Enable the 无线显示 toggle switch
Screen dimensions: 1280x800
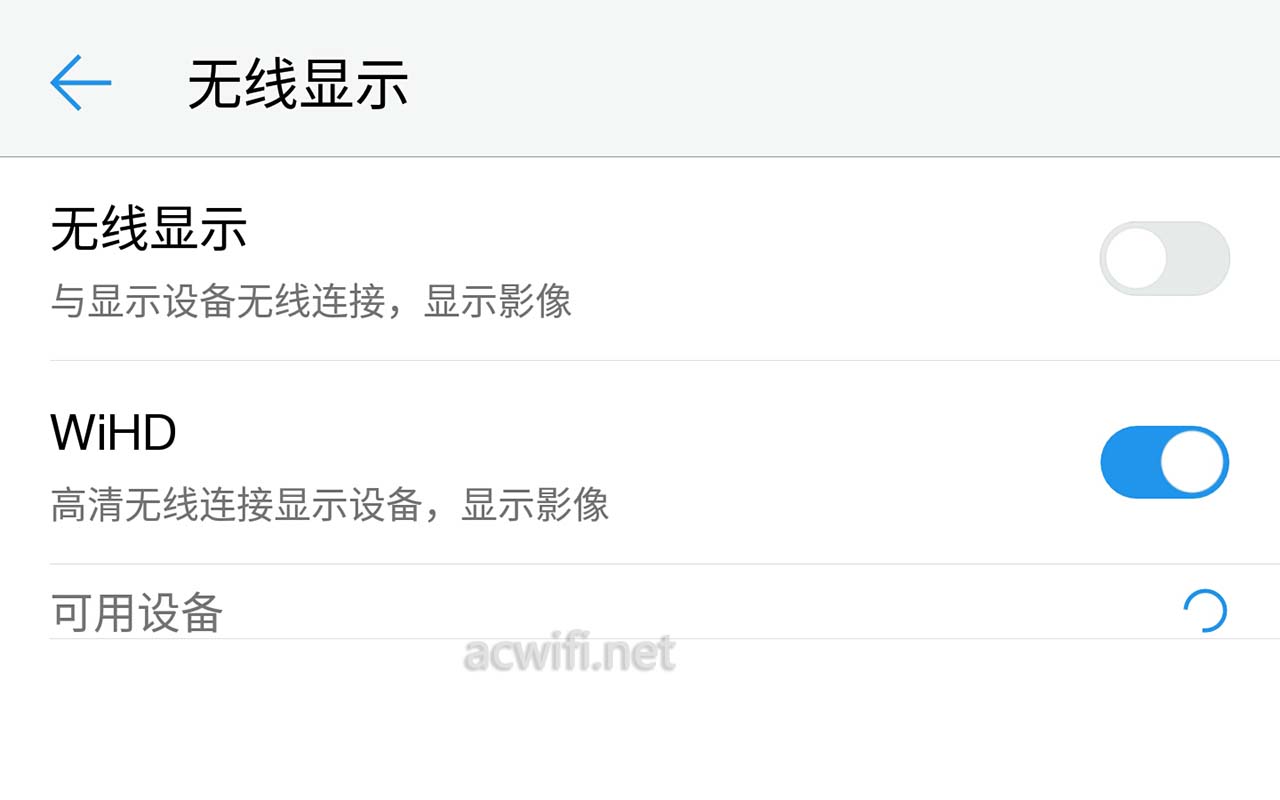pyautogui.click(x=1164, y=258)
